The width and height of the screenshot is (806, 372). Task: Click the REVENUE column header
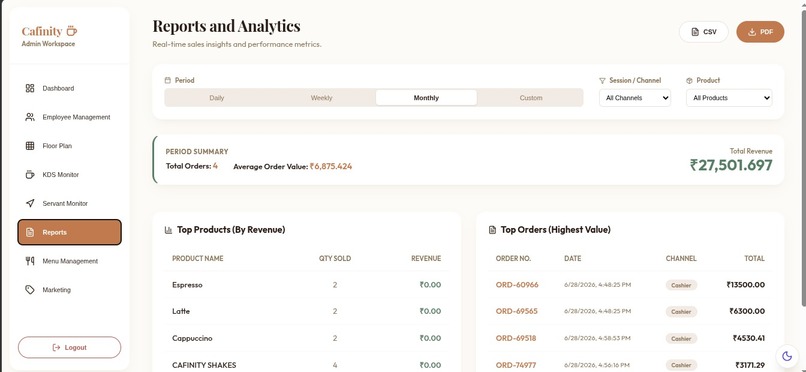pyautogui.click(x=426, y=258)
